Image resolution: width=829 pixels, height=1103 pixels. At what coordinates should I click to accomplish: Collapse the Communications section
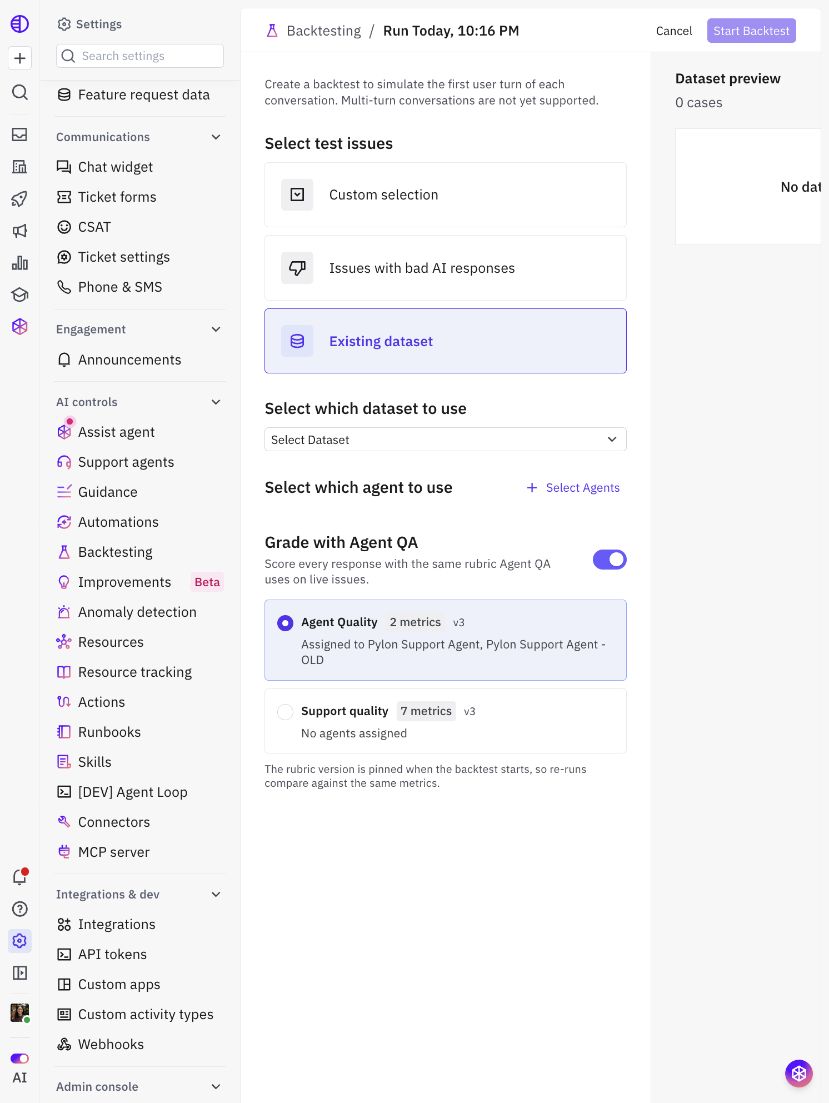tap(216, 136)
